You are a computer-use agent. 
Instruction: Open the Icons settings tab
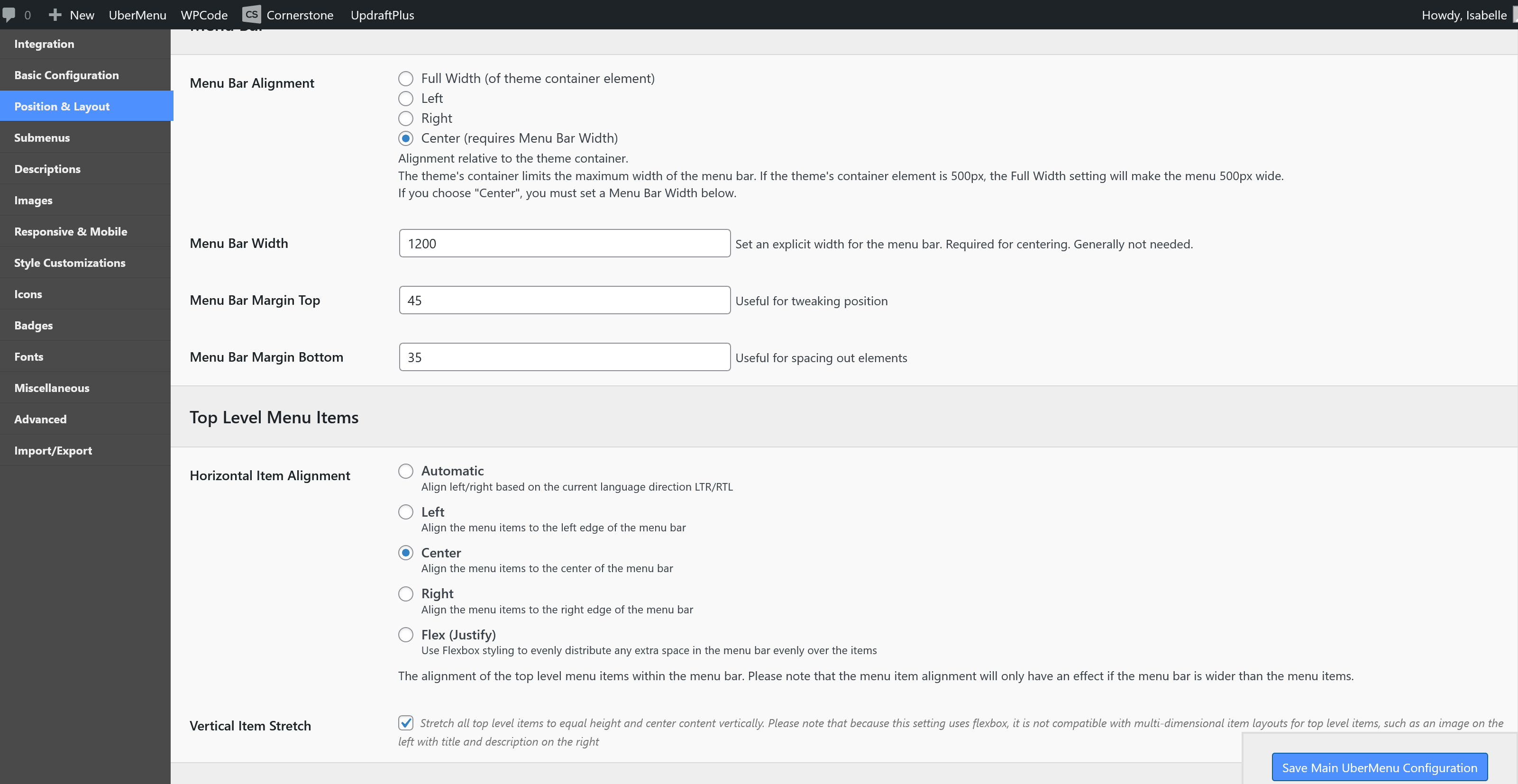click(85, 293)
